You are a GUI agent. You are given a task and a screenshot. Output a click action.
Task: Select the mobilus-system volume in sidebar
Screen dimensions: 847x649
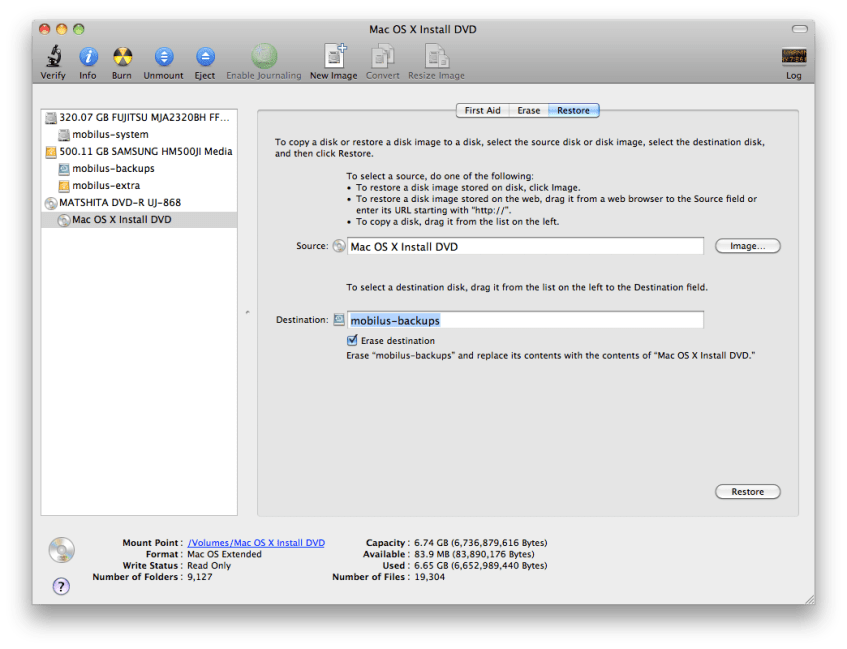[x=110, y=134]
